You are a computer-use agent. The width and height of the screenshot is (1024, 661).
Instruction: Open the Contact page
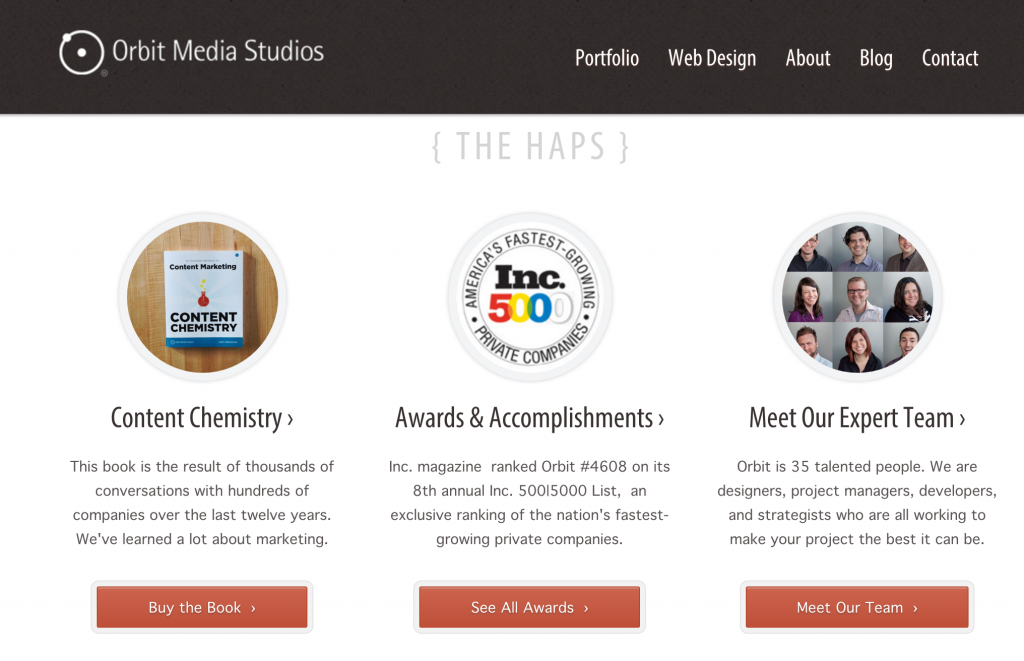[949, 58]
